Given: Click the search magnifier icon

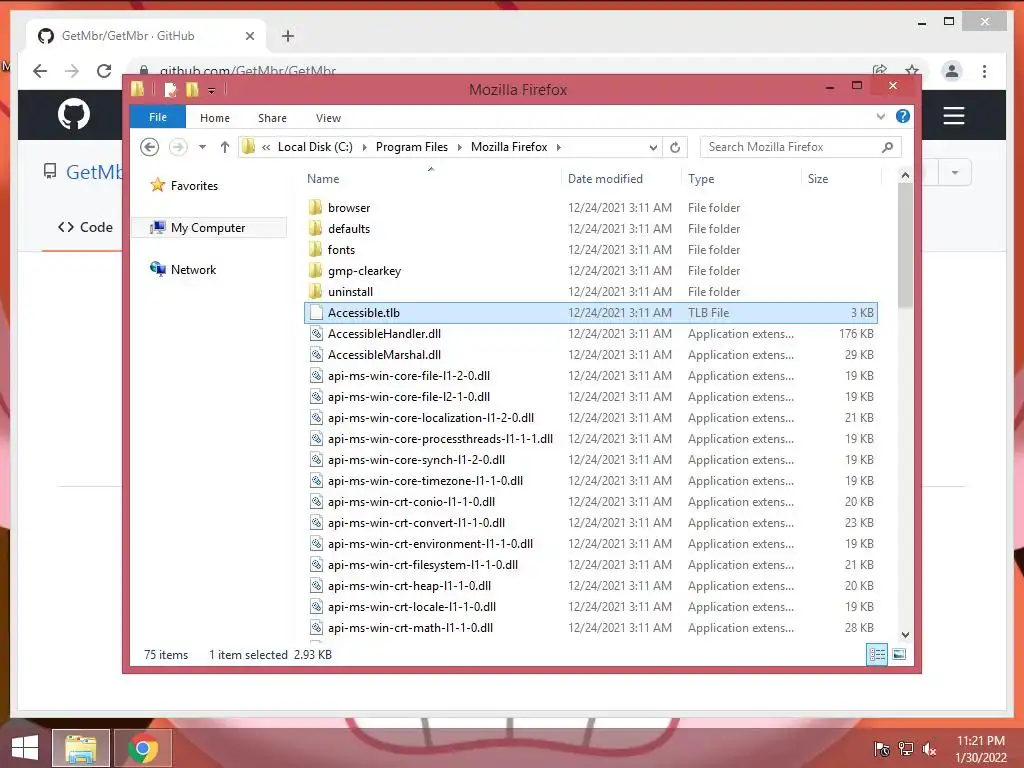Looking at the screenshot, I should (x=887, y=147).
